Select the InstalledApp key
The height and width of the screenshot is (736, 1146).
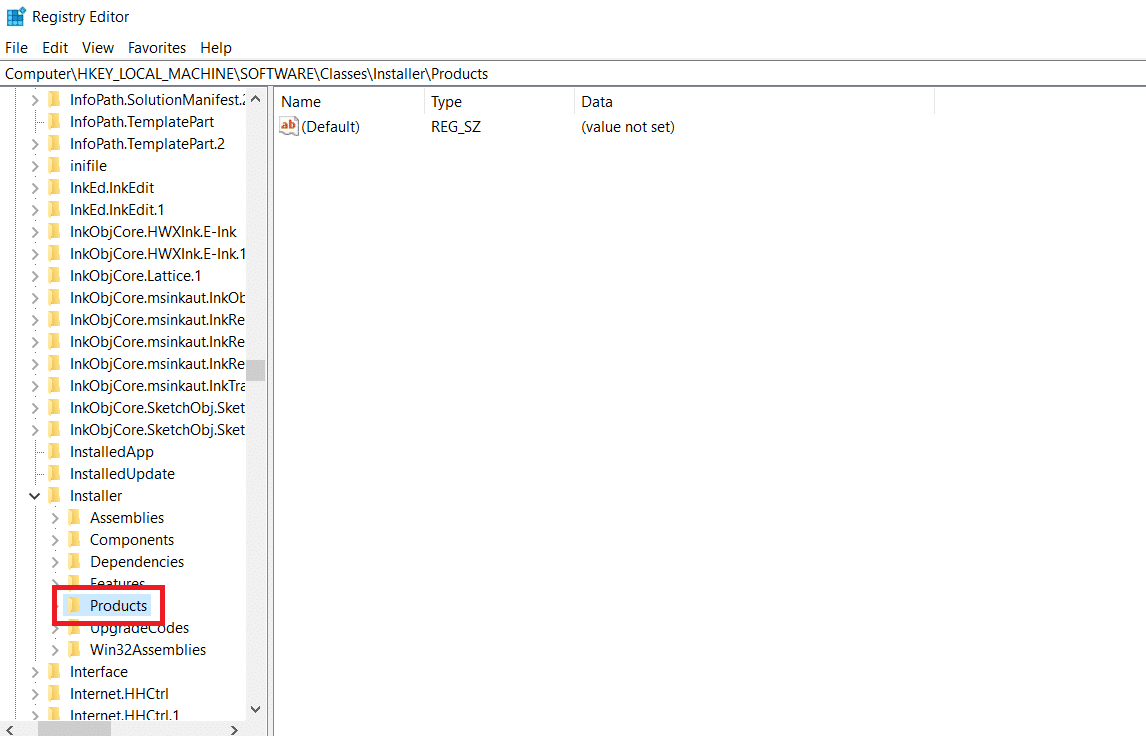coord(112,452)
